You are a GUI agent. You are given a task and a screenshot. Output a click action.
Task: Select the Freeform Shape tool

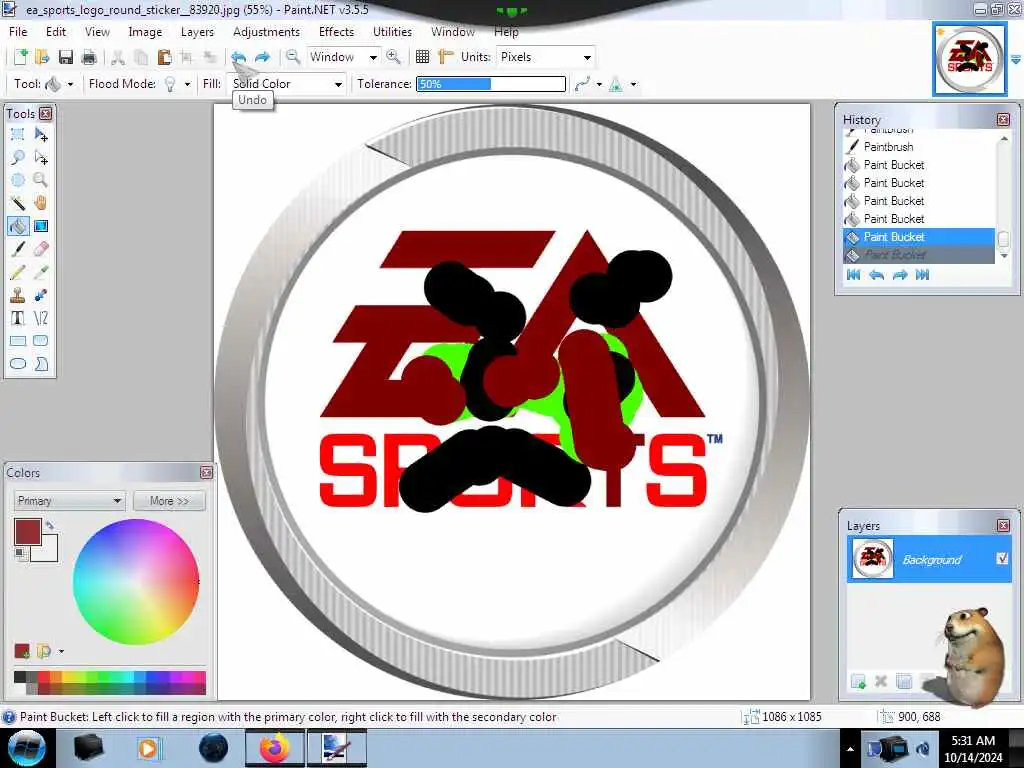pos(40,364)
